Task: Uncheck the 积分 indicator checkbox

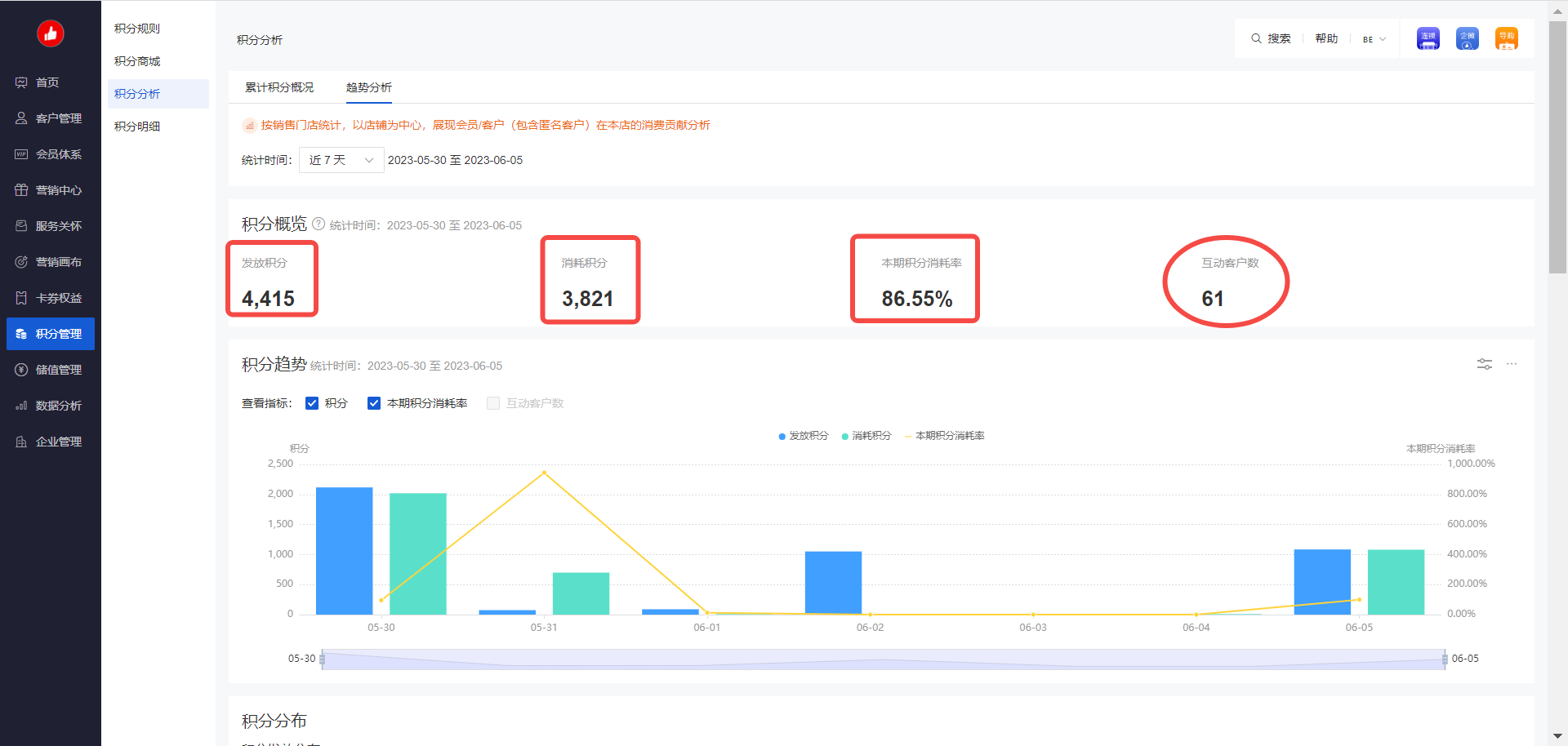Action: click(x=312, y=403)
